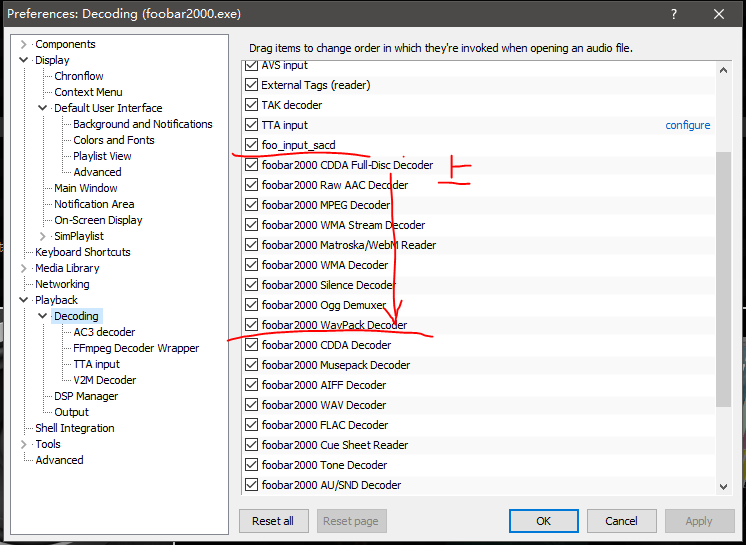Toggle the foobar2000 WavPack Decoder checkbox
Image resolution: width=746 pixels, height=545 pixels.
click(x=252, y=325)
